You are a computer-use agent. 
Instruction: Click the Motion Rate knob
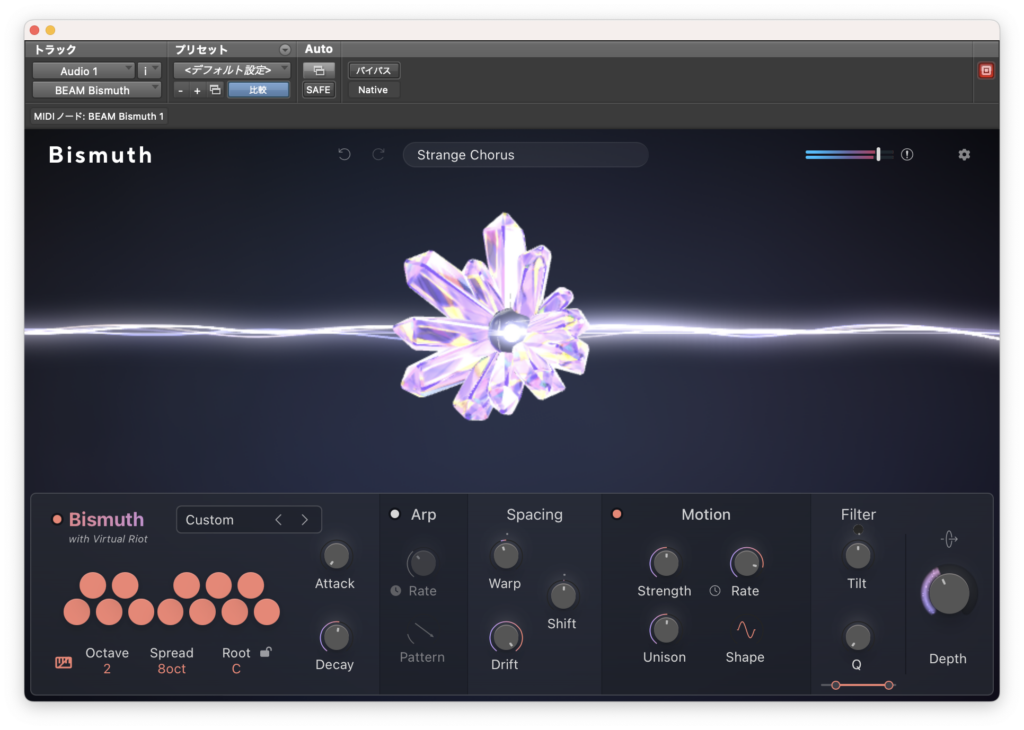pos(746,563)
